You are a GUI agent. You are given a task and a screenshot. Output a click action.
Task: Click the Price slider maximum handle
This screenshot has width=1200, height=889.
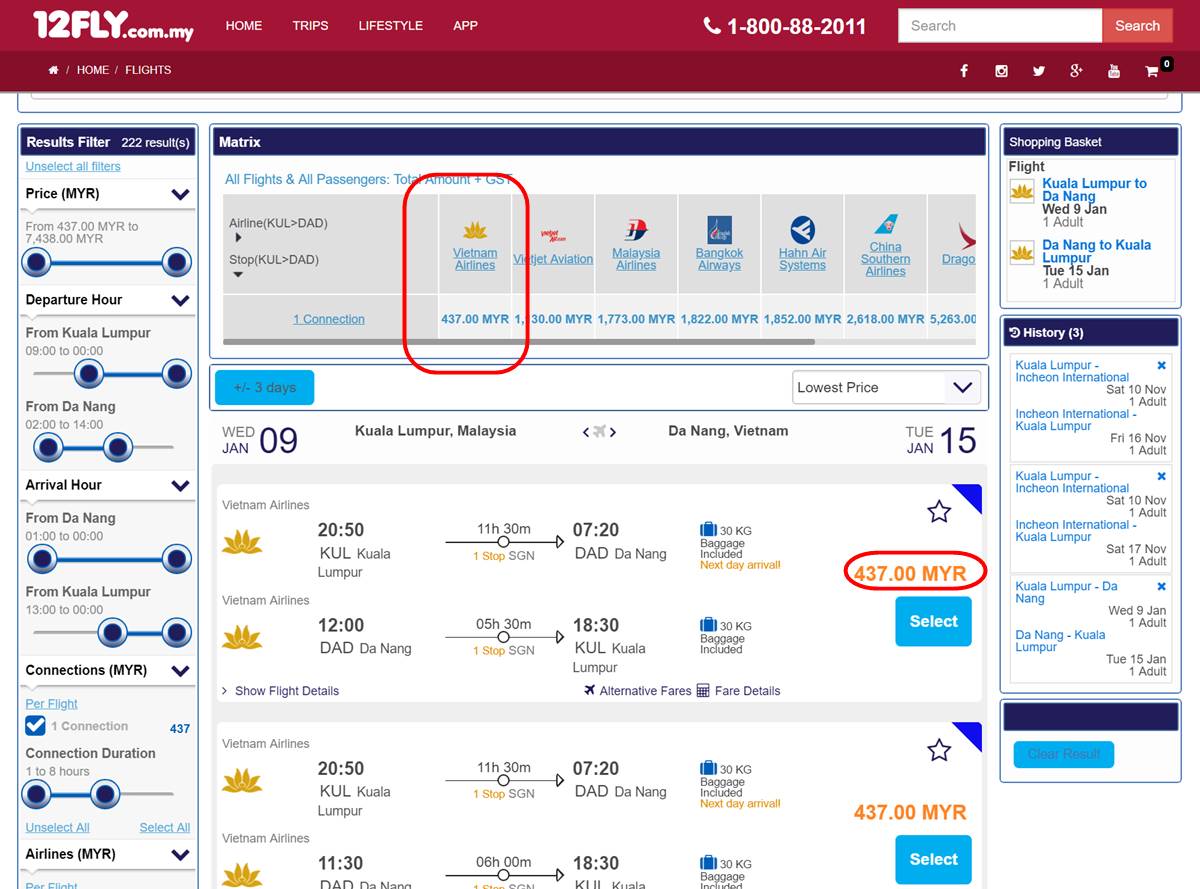[x=176, y=264]
